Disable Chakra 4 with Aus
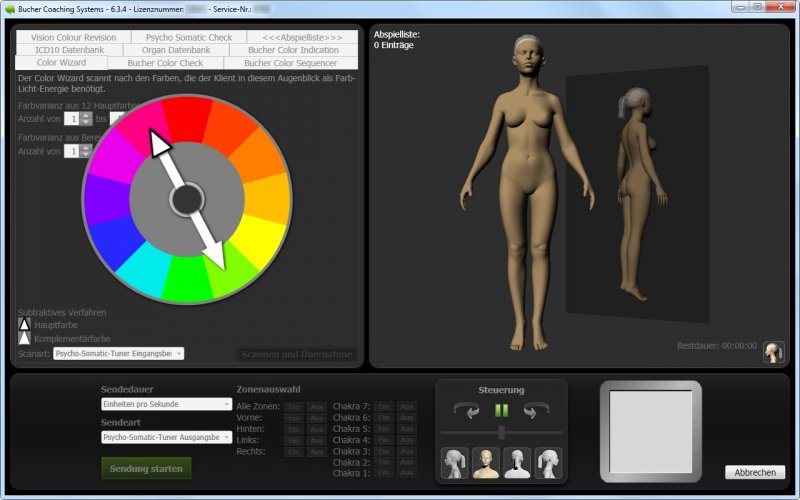 pos(407,440)
